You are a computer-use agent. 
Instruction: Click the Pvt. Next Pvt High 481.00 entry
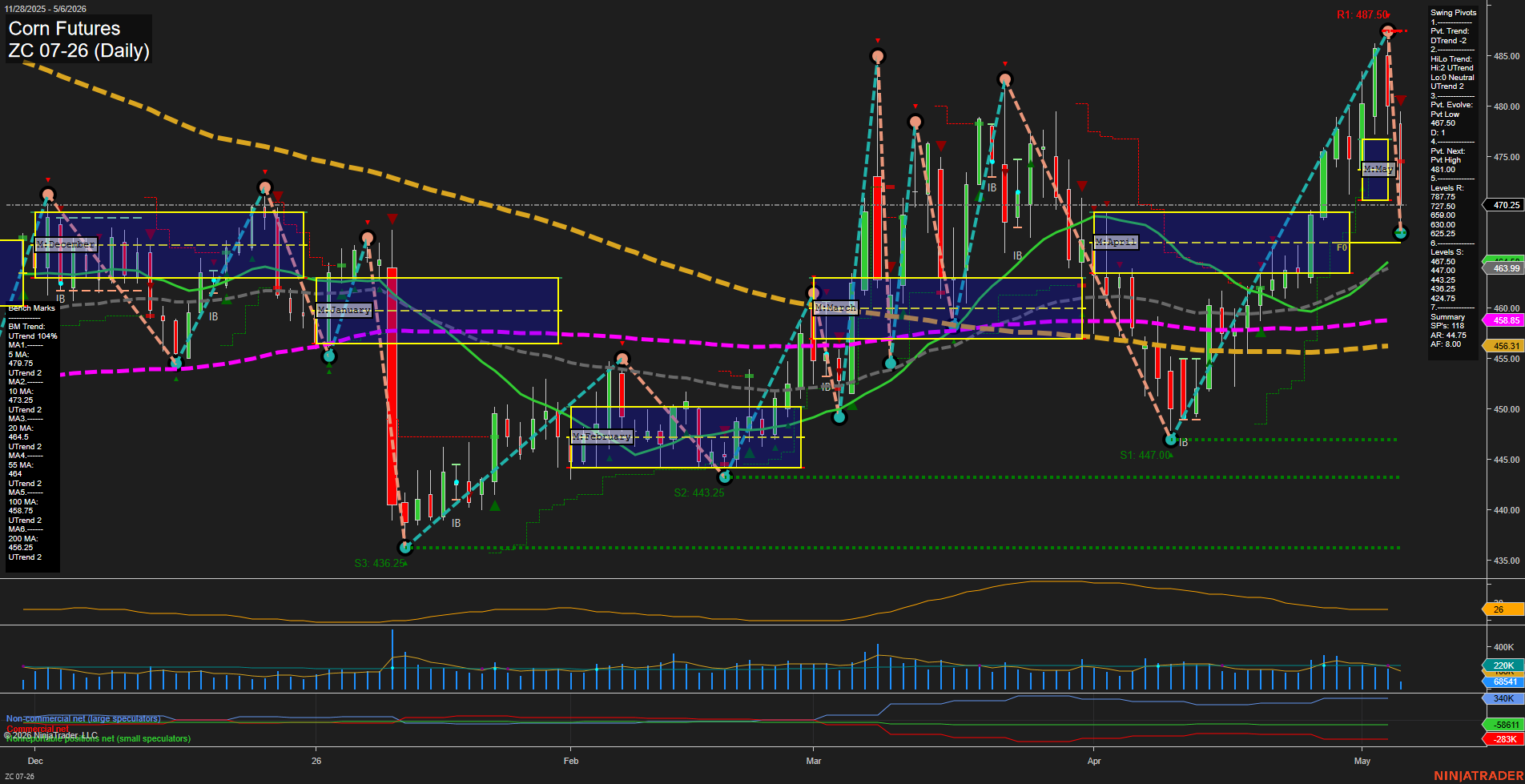click(1447, 160)
